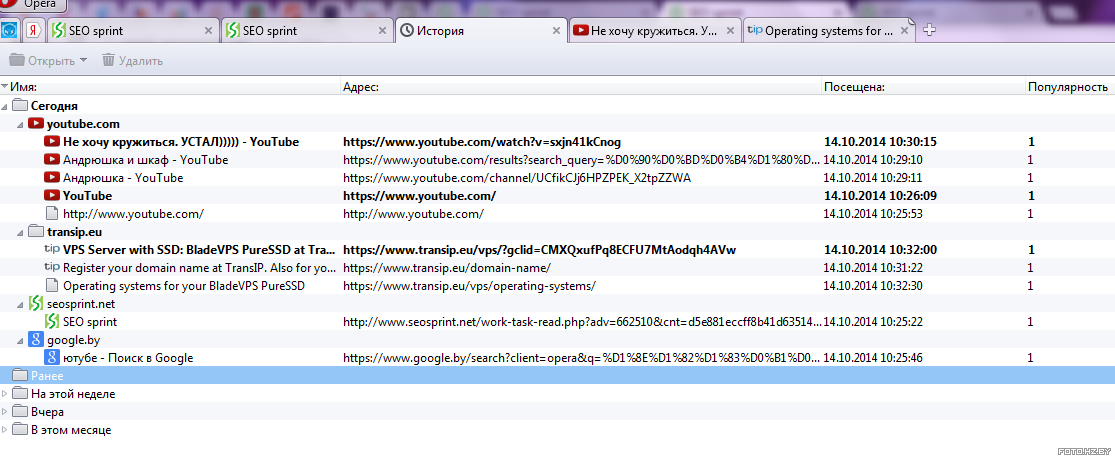Click address 'https://www.transip.eu/domain-name/'
The image size is (1115, 459).
(447, 268)
